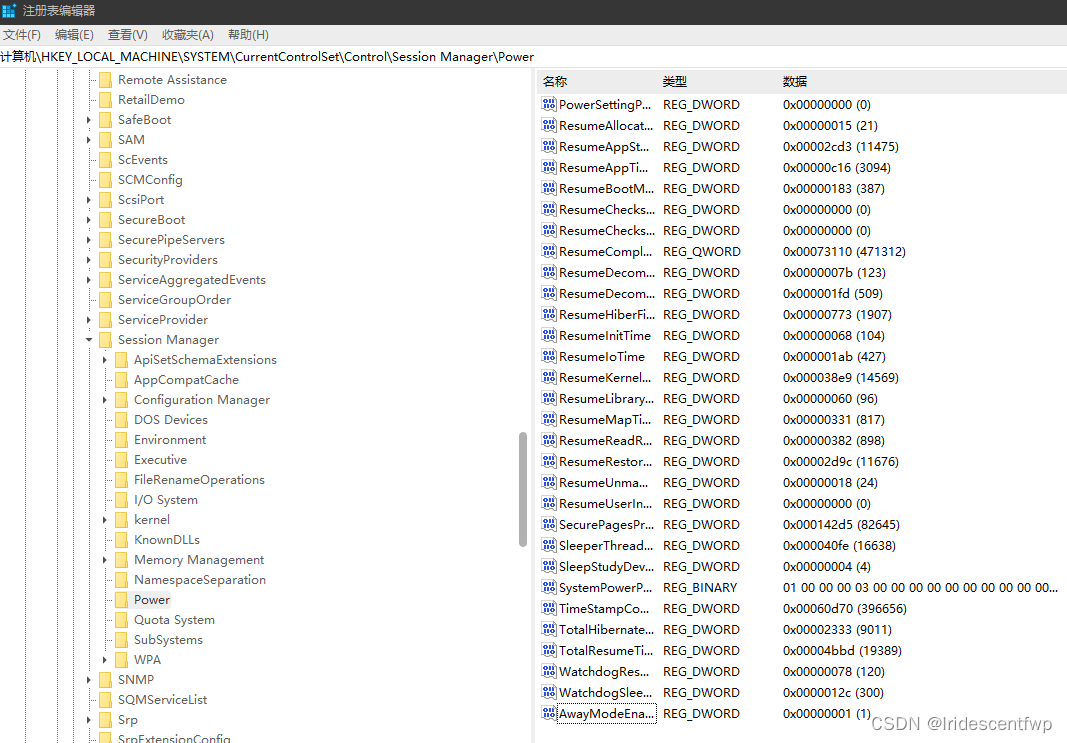Expand the SafeBoot key arrow
Screen dimensions: 1067x743
coord(89,120)
